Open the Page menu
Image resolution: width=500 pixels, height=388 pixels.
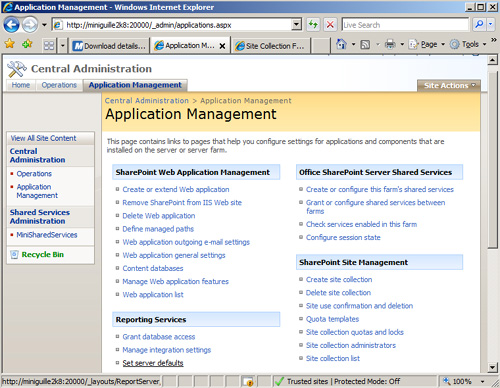(x=427, y=44)
